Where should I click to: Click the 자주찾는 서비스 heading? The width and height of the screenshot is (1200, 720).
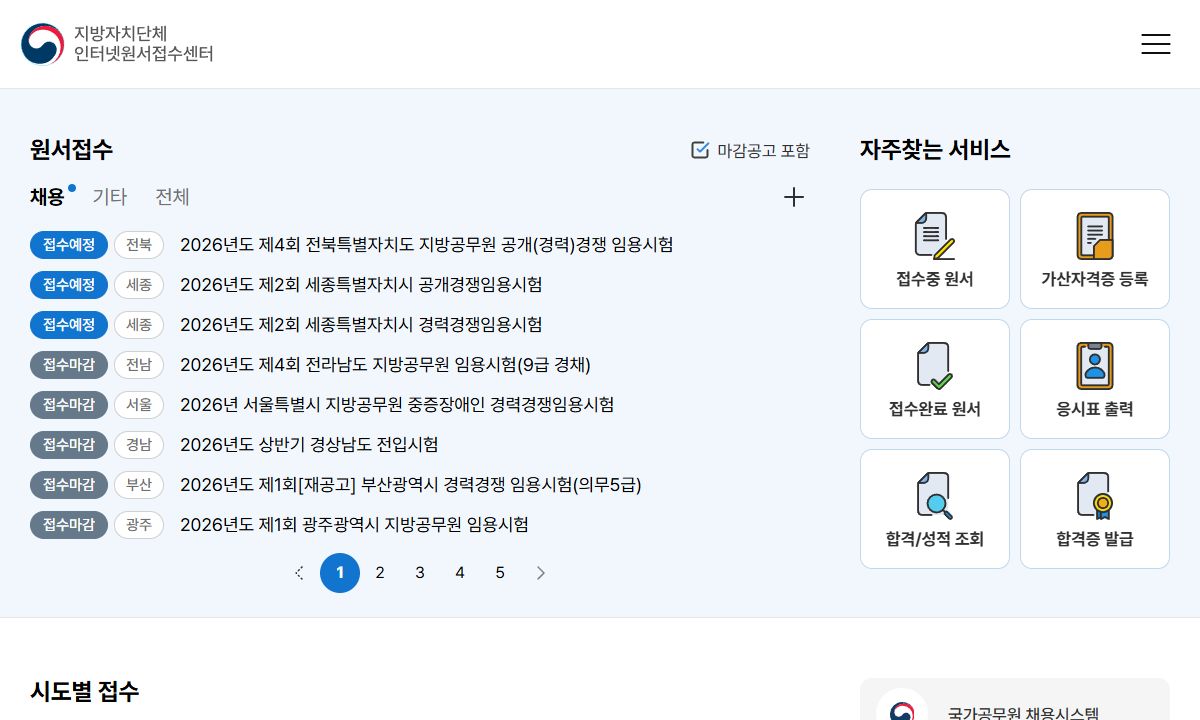[935, 150]
